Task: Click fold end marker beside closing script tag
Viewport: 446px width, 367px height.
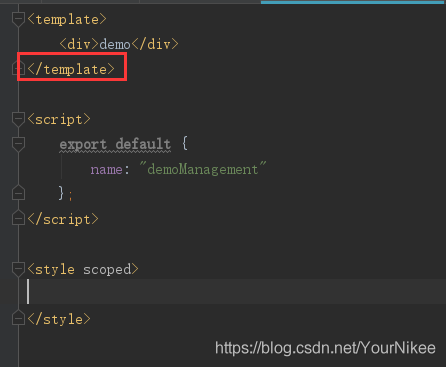Action: pyautogui.click(x=18, y=218)
